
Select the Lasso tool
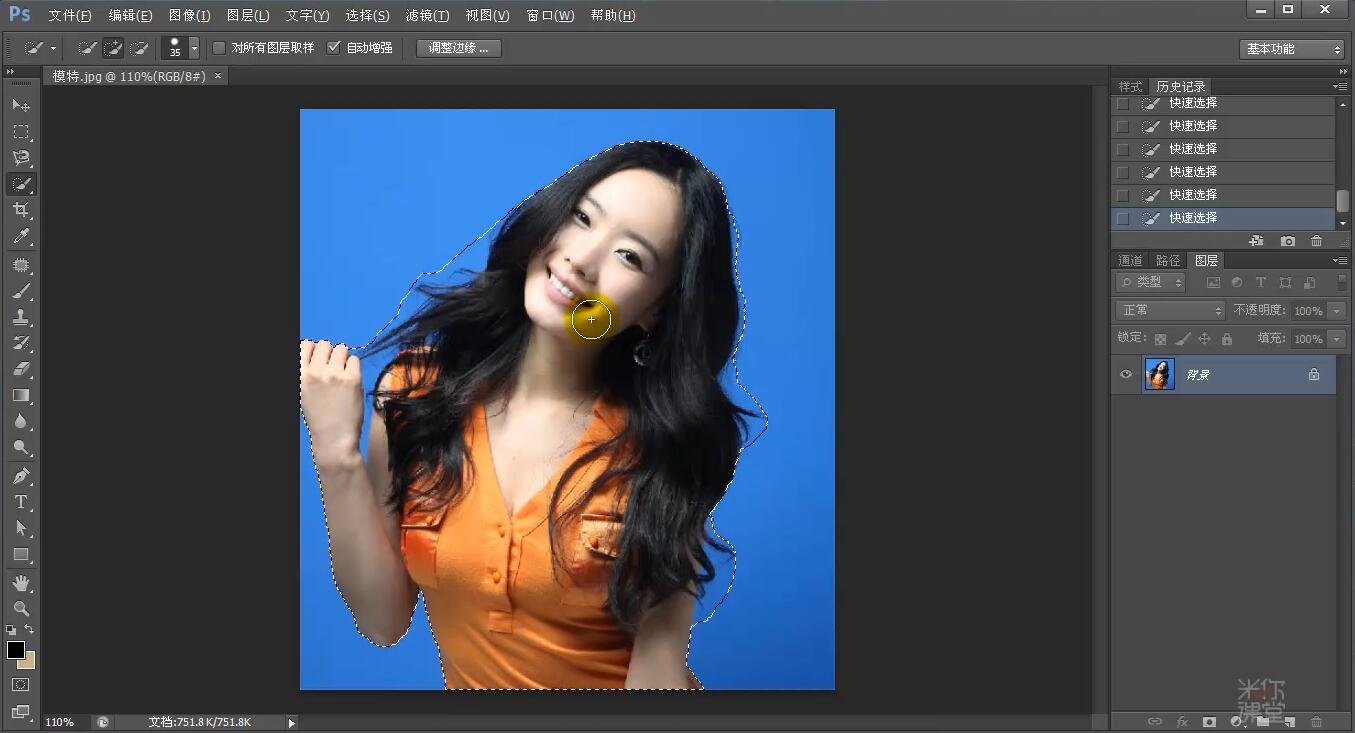pyautogui.click(x=21, y=157)
